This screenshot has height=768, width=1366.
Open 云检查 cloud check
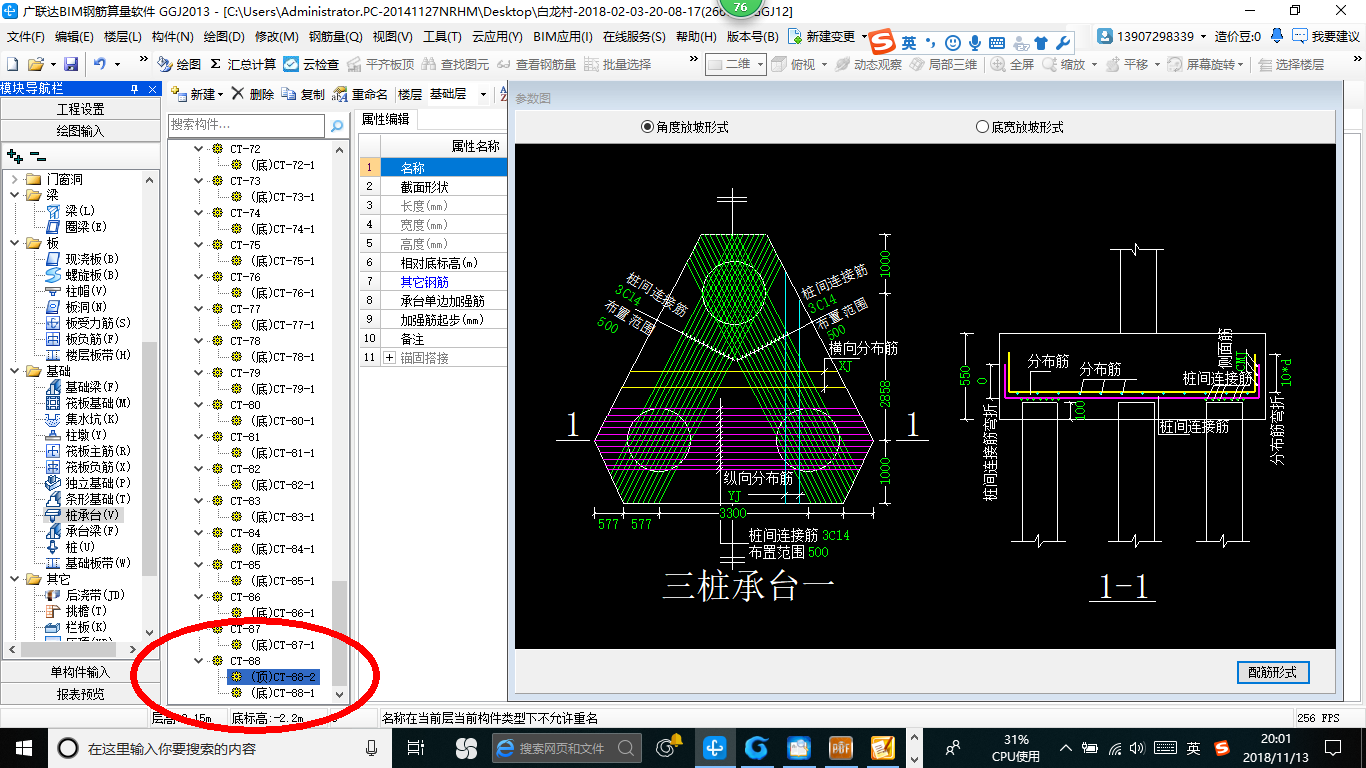(311, 64)
